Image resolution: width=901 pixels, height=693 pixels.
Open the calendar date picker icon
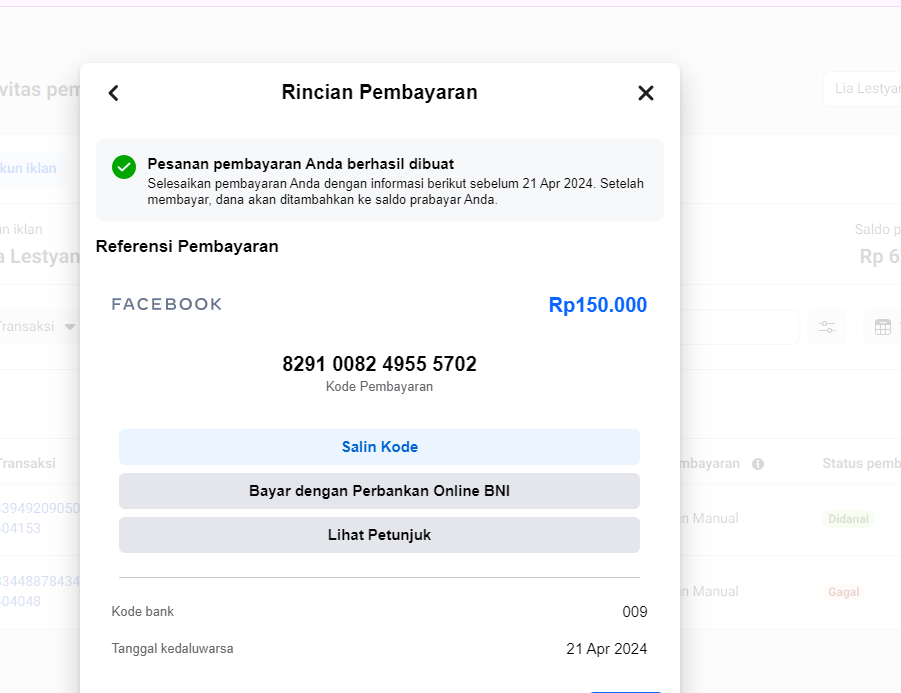882,327
